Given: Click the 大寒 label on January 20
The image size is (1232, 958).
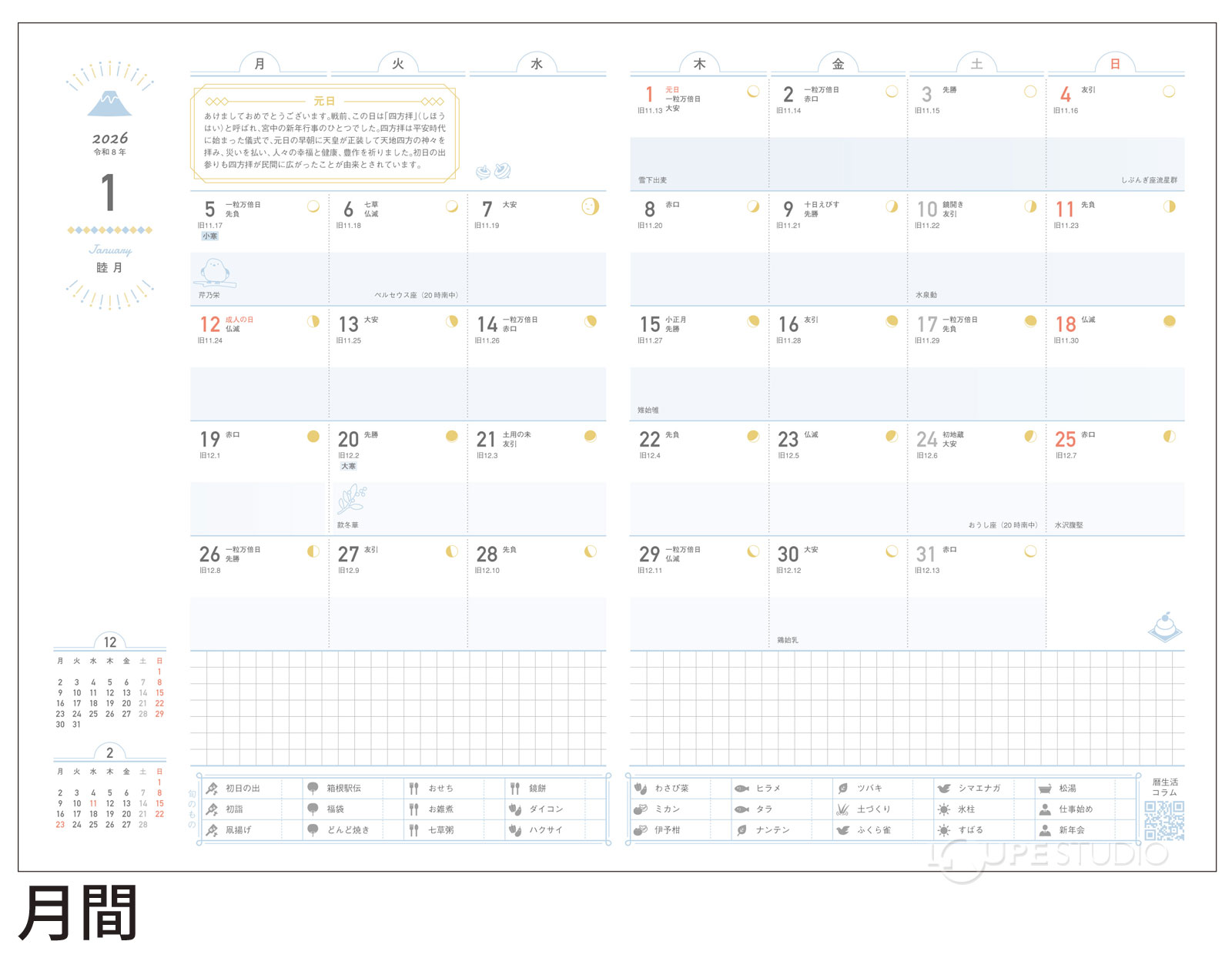Looking at the screenshot, I should click(348, 467).
